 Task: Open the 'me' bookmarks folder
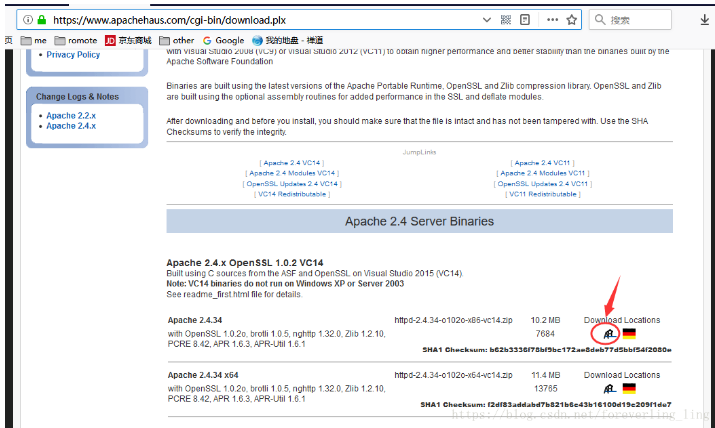pos(34,41)
